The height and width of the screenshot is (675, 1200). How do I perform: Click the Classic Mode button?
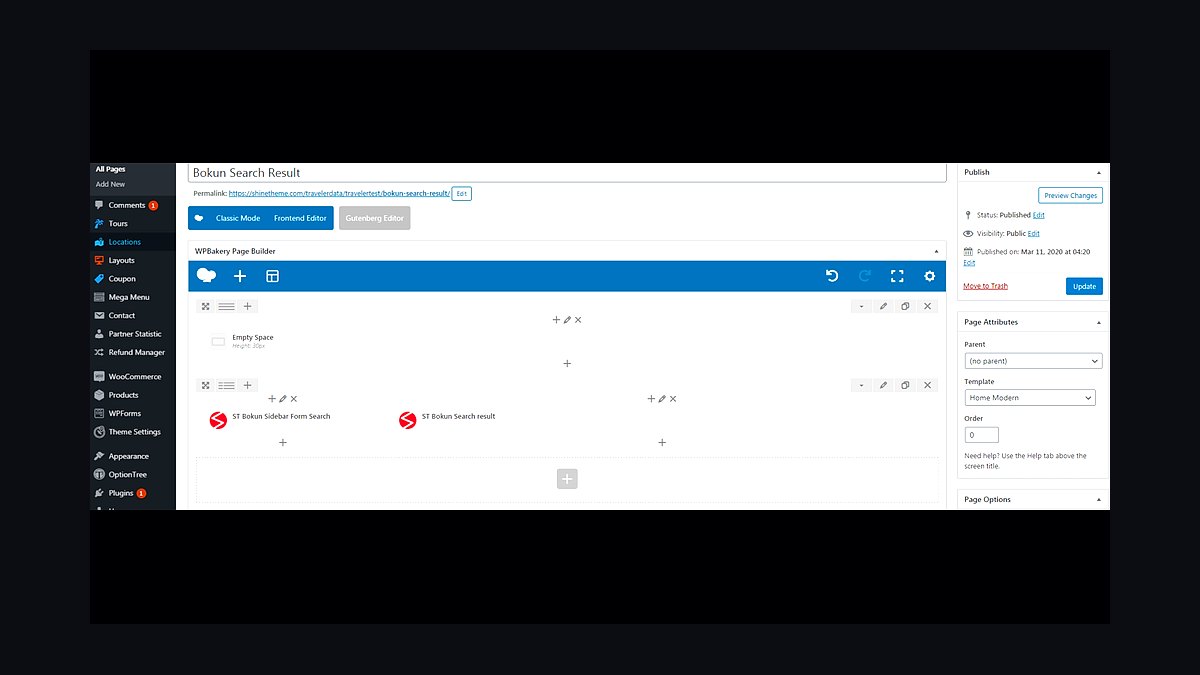pos(238,218)
